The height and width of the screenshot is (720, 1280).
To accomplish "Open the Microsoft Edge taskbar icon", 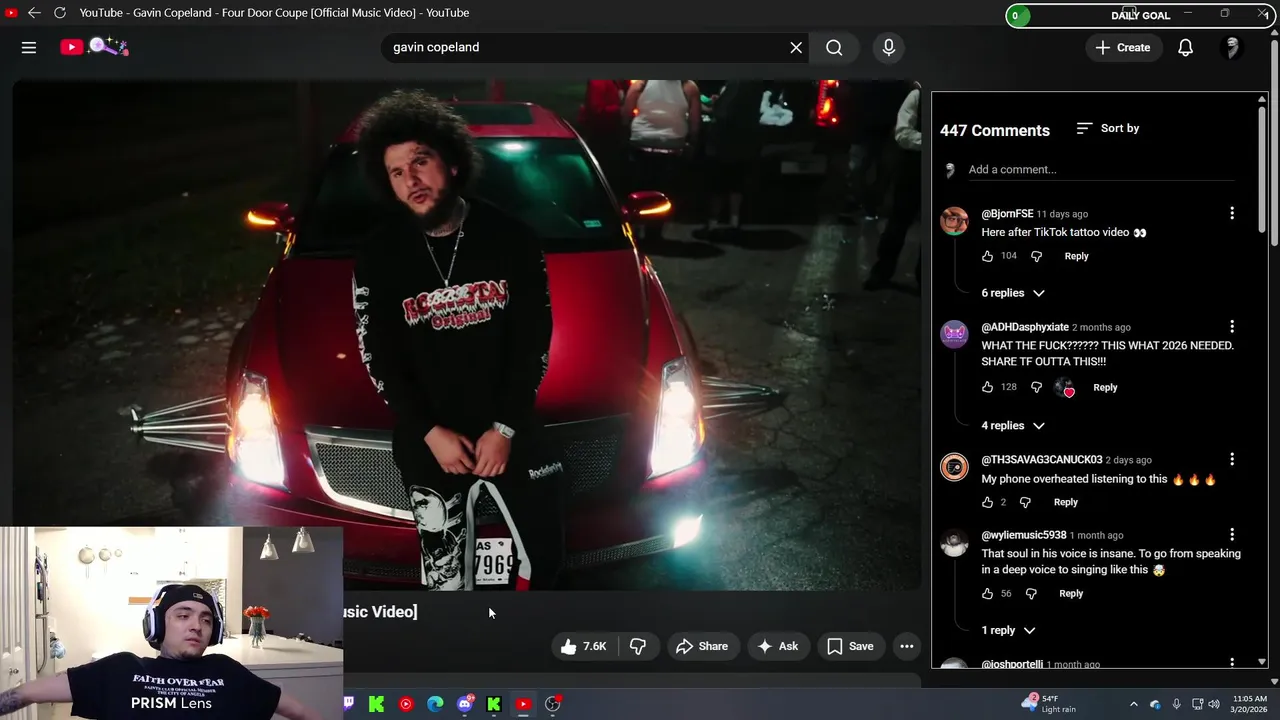I will [x=435, y=704].
